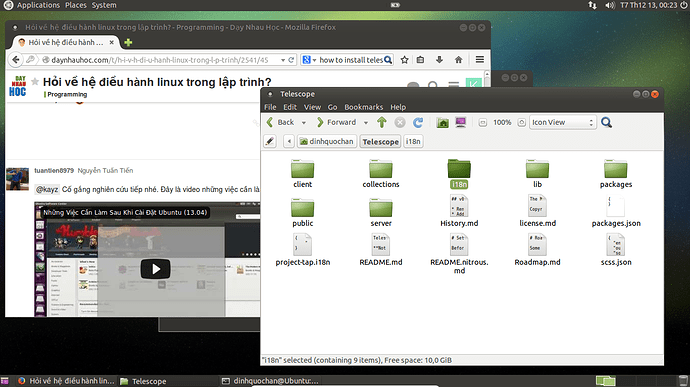The image size is (690, 387).
Task: Select the scss.json file
Action: coord(616,250)
